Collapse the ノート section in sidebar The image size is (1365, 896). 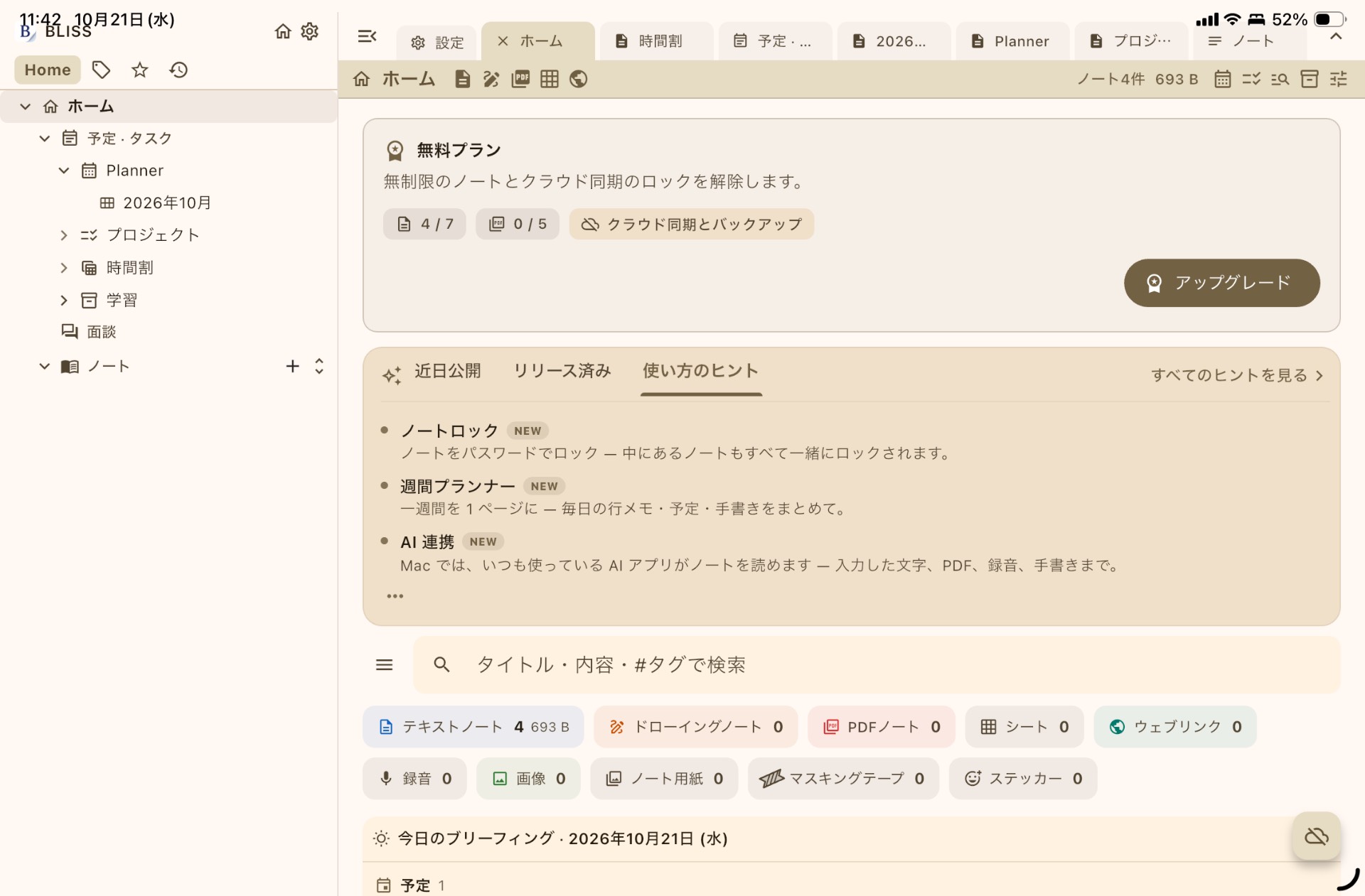(x=45, y=367)
